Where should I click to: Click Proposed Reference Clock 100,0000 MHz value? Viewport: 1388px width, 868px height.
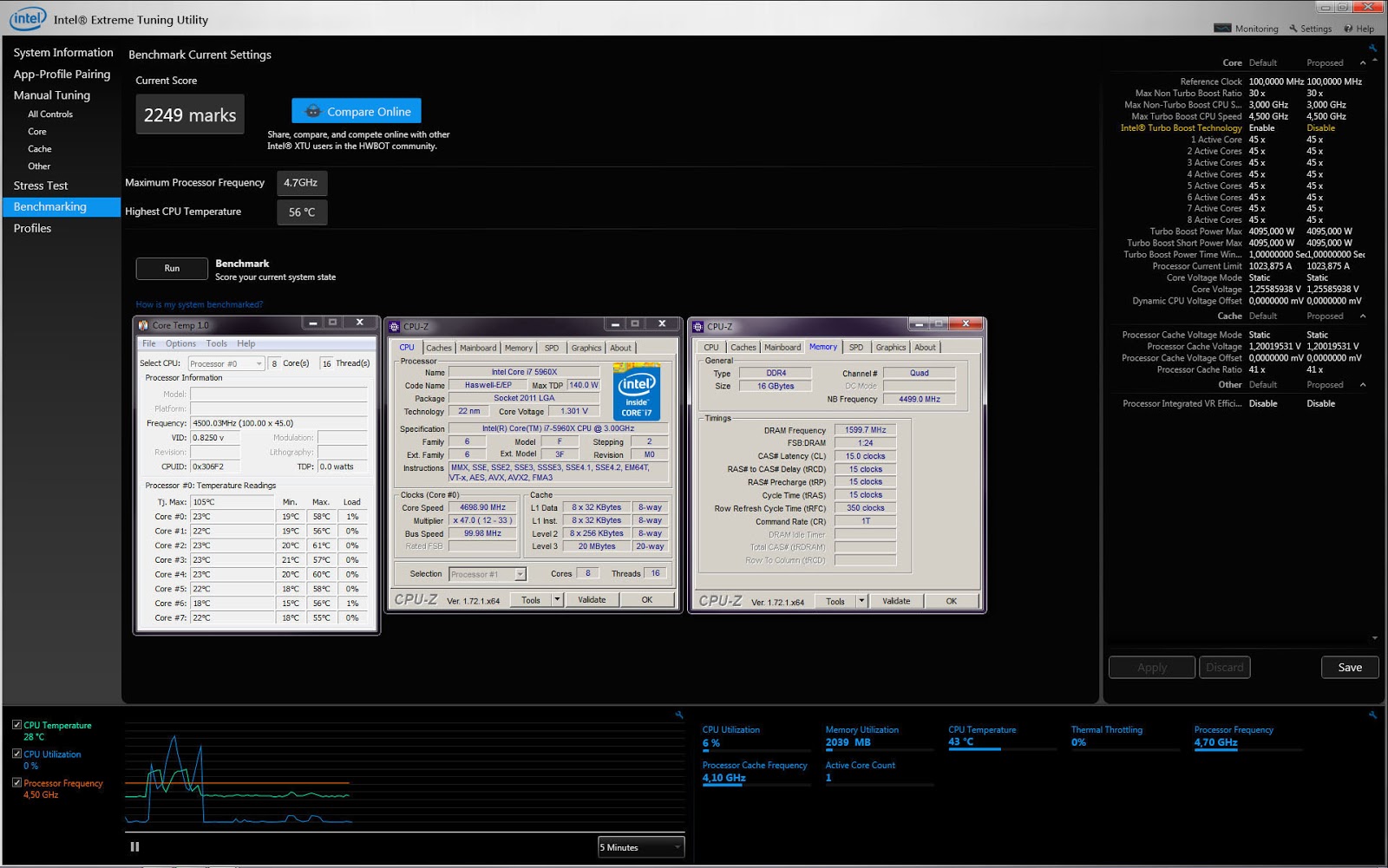tap(1334, 82)
